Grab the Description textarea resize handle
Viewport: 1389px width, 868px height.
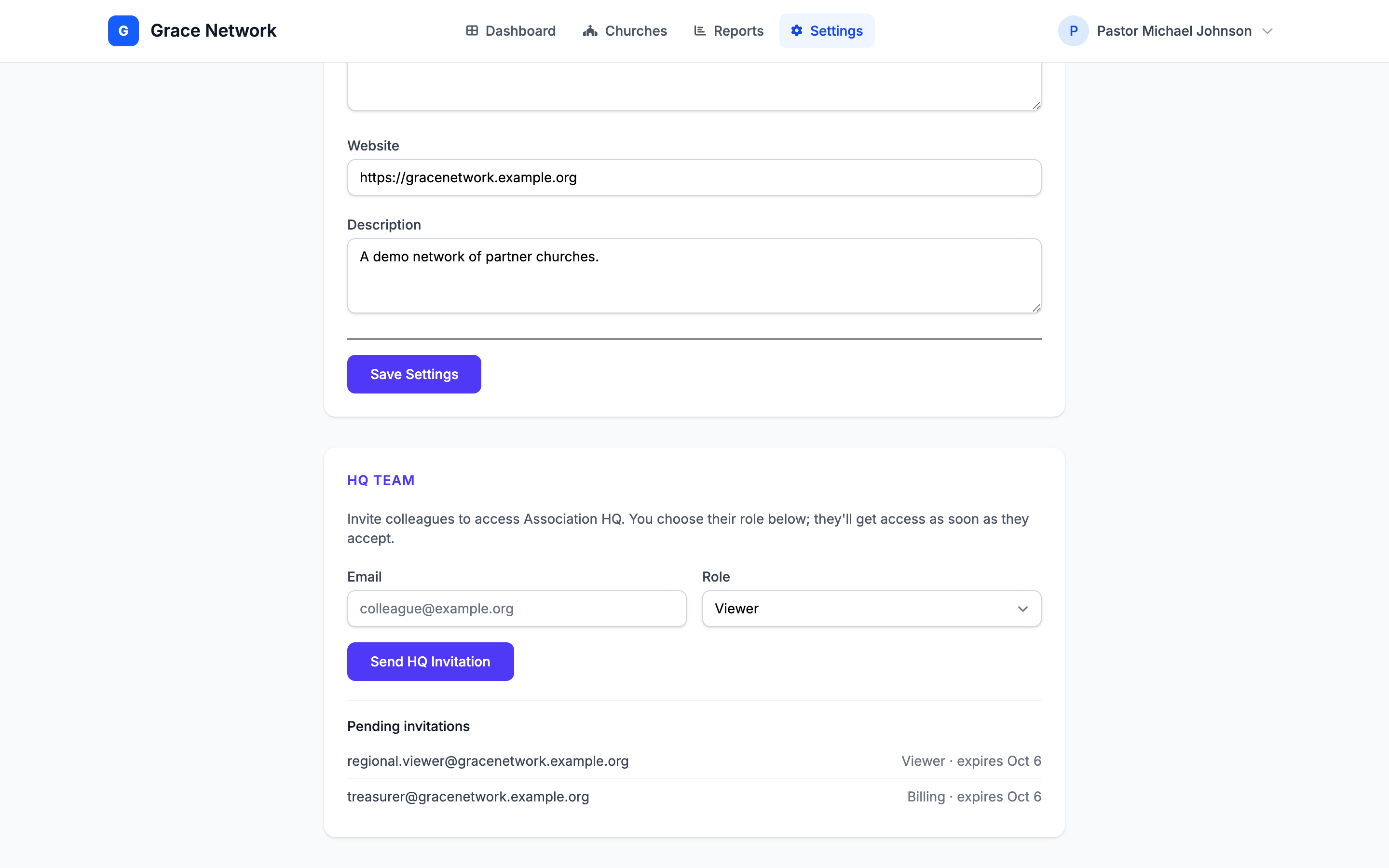1036,308
